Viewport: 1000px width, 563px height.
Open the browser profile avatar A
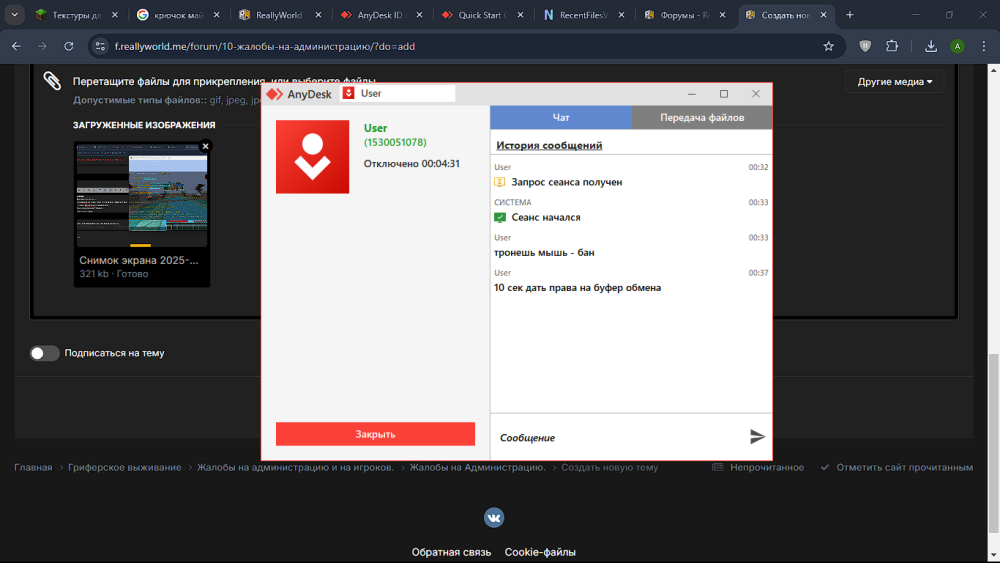tap(957, 47)
